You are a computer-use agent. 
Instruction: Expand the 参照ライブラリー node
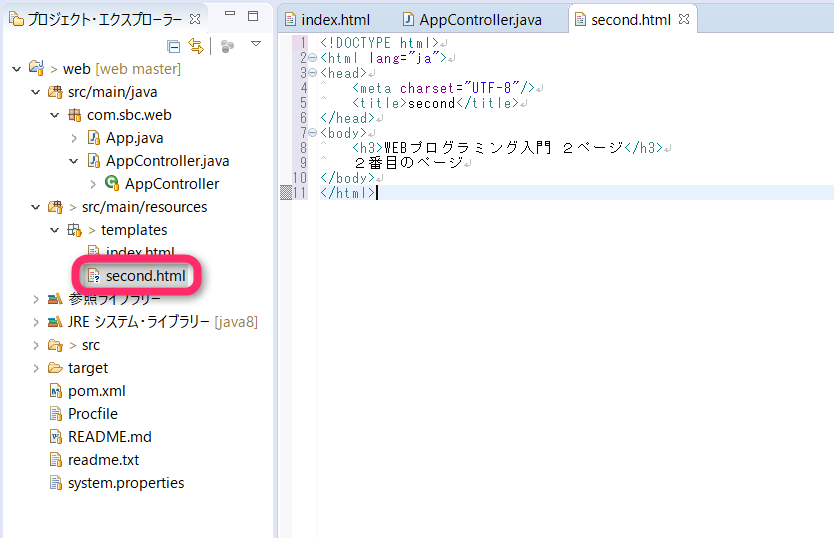[x=36, y=299]
